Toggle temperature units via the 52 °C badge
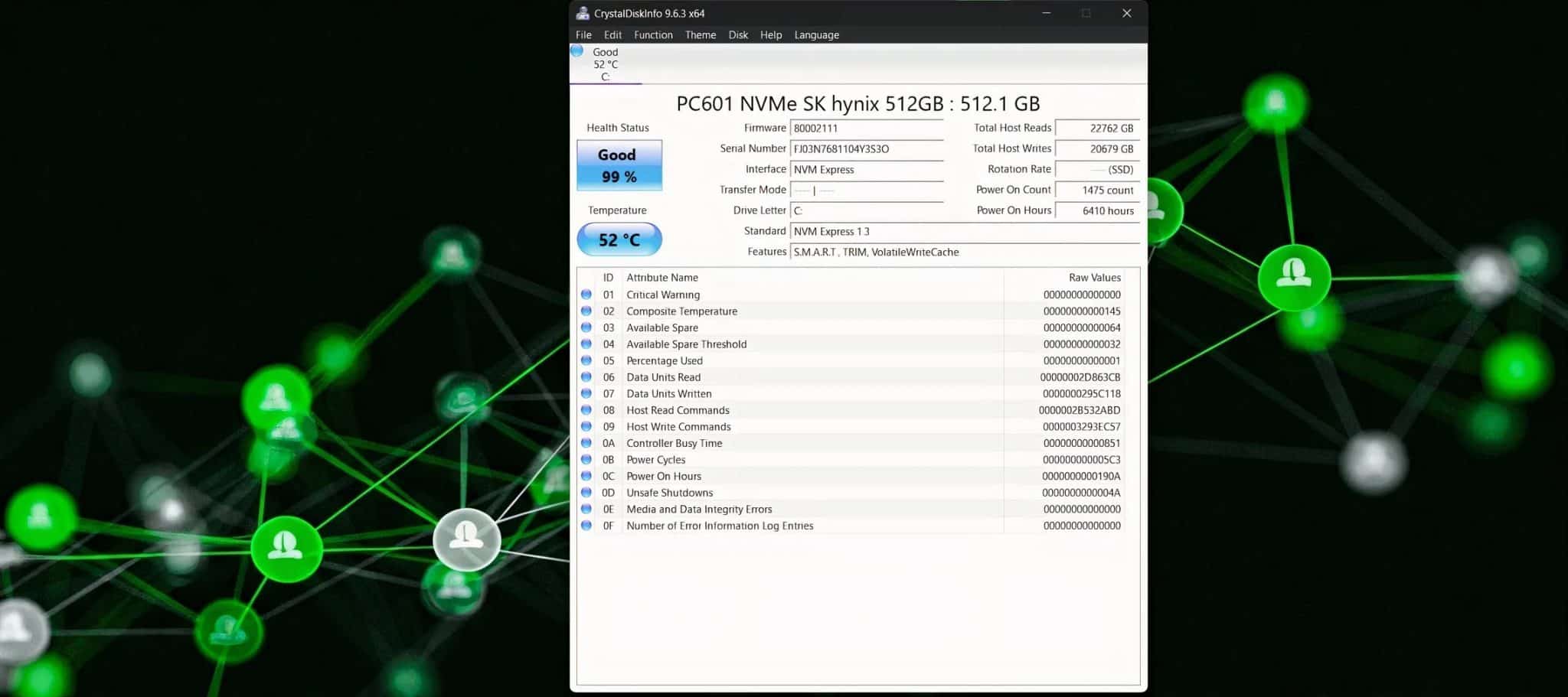Screen dimensions: 1568x697 click(619, 239)
